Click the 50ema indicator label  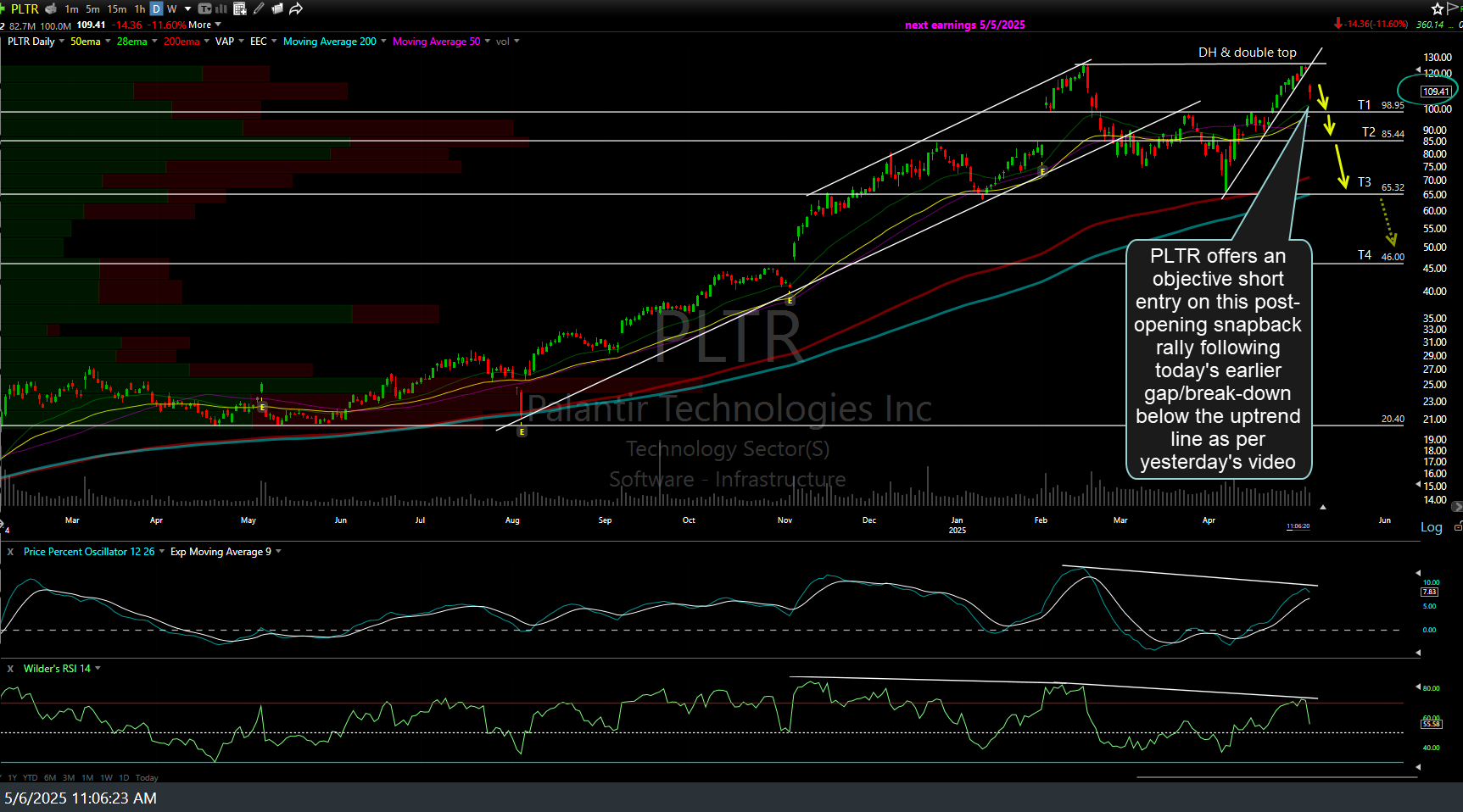[x=85, y=42]
